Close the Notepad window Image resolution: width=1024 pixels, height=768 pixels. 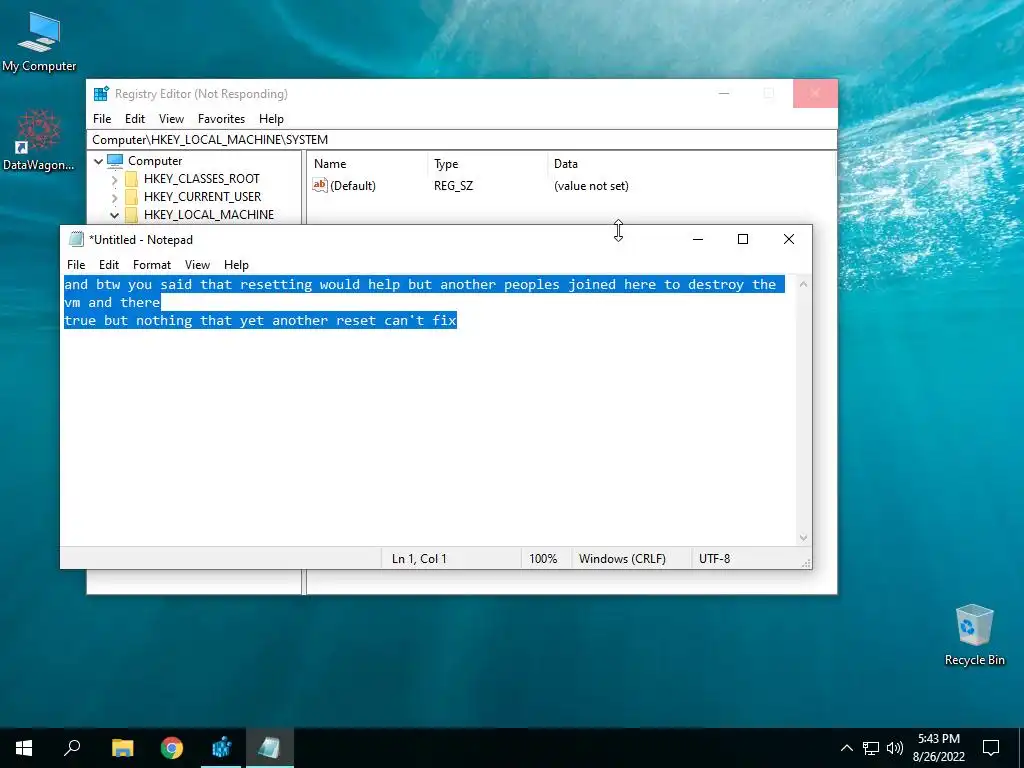click(789, 239)
